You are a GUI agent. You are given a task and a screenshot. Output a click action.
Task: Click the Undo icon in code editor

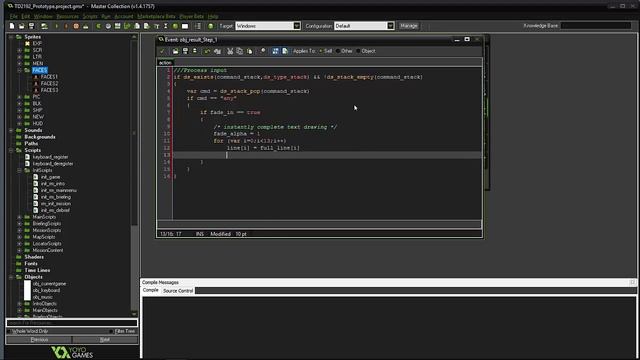(207, 51)
